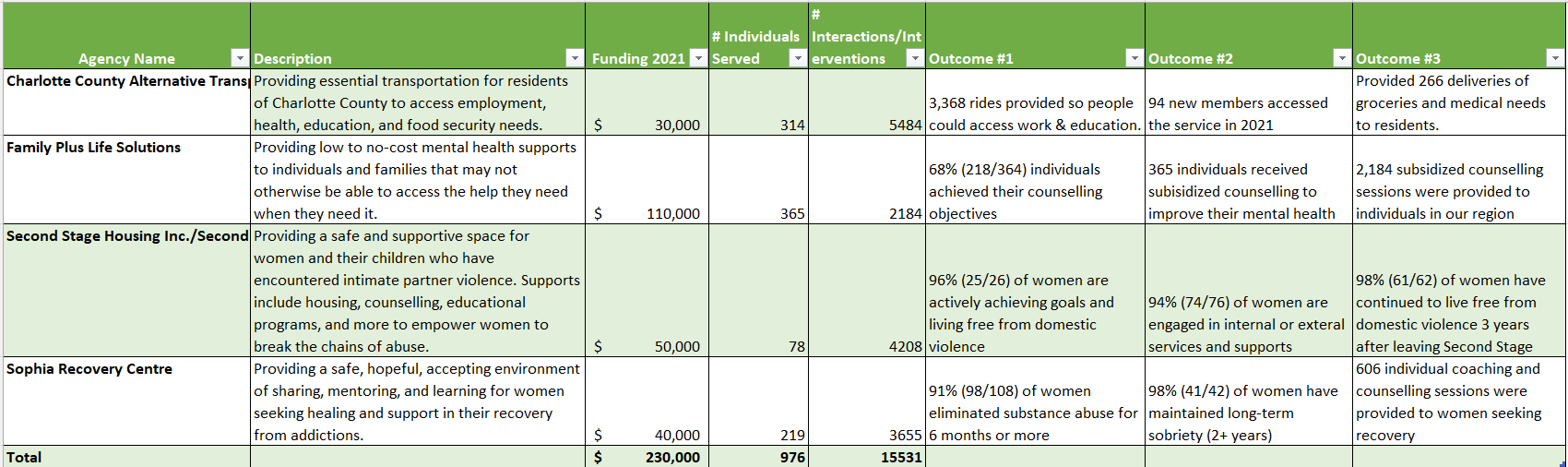
Task: Open the # Individuals Served filter dropdown
Action: pyautogui.click(x=798, y=58)
